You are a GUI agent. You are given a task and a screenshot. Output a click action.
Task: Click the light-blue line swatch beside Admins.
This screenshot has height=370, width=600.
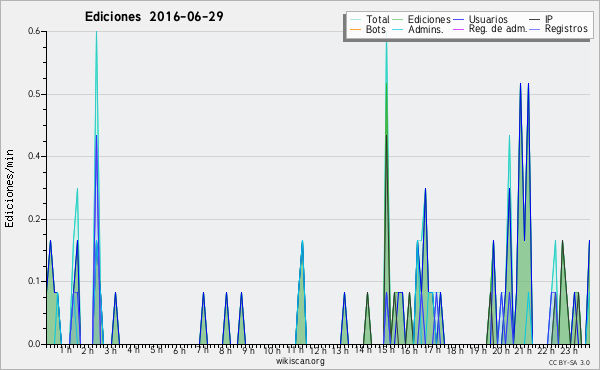coord(398,29)
